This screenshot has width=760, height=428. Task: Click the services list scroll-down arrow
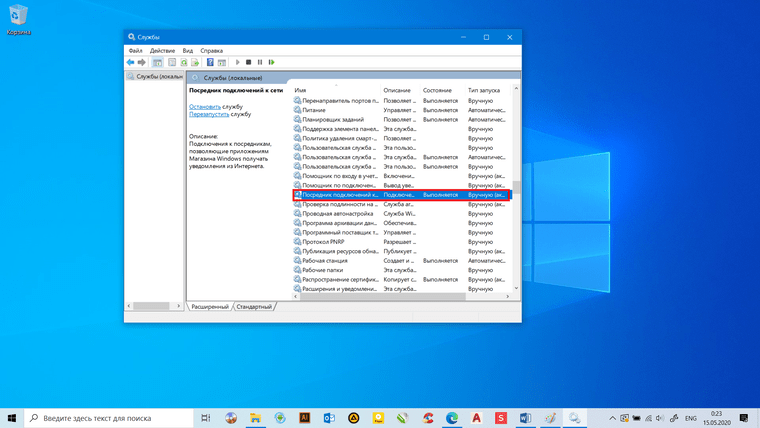point(516,288)
